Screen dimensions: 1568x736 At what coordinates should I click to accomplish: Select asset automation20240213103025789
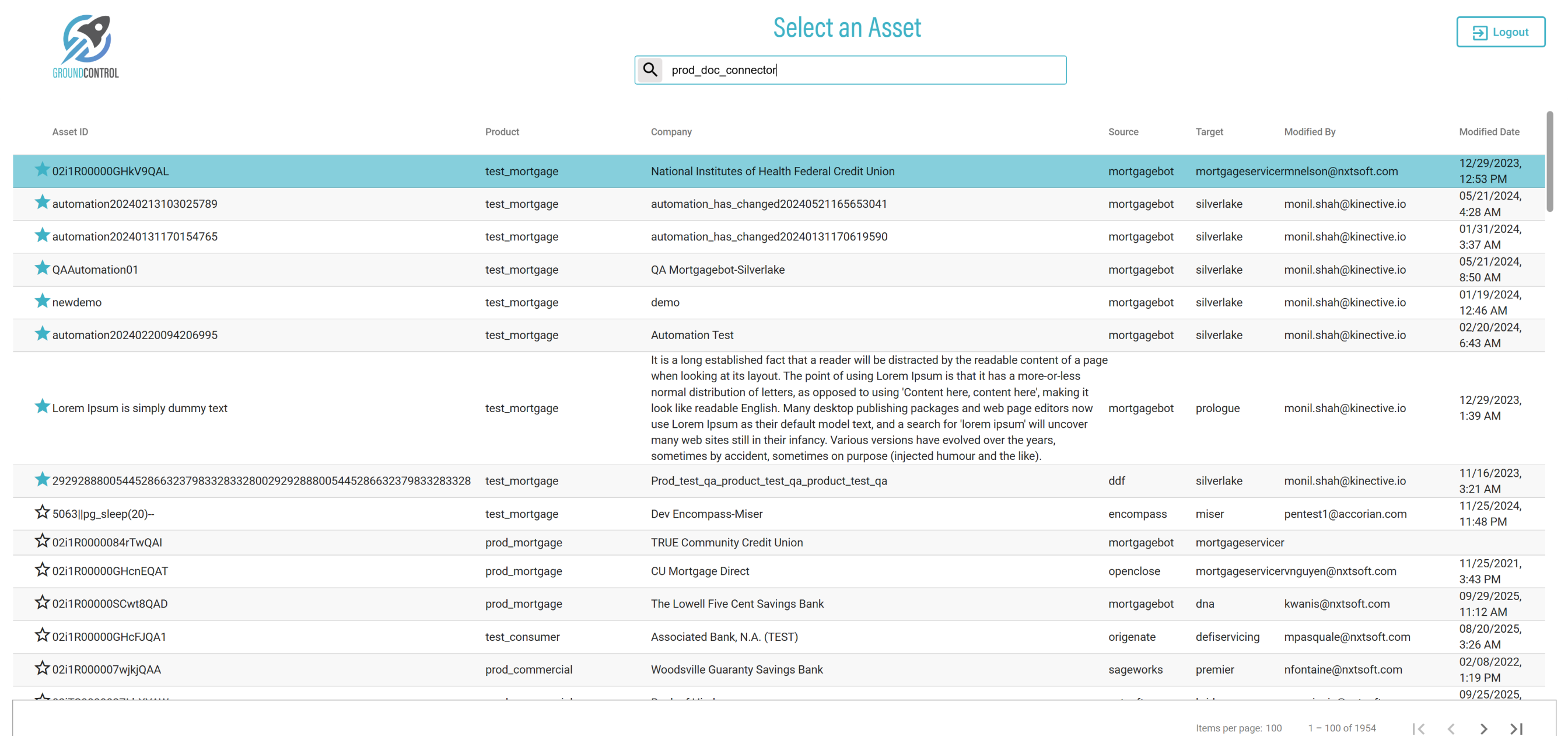coord(135,204)
